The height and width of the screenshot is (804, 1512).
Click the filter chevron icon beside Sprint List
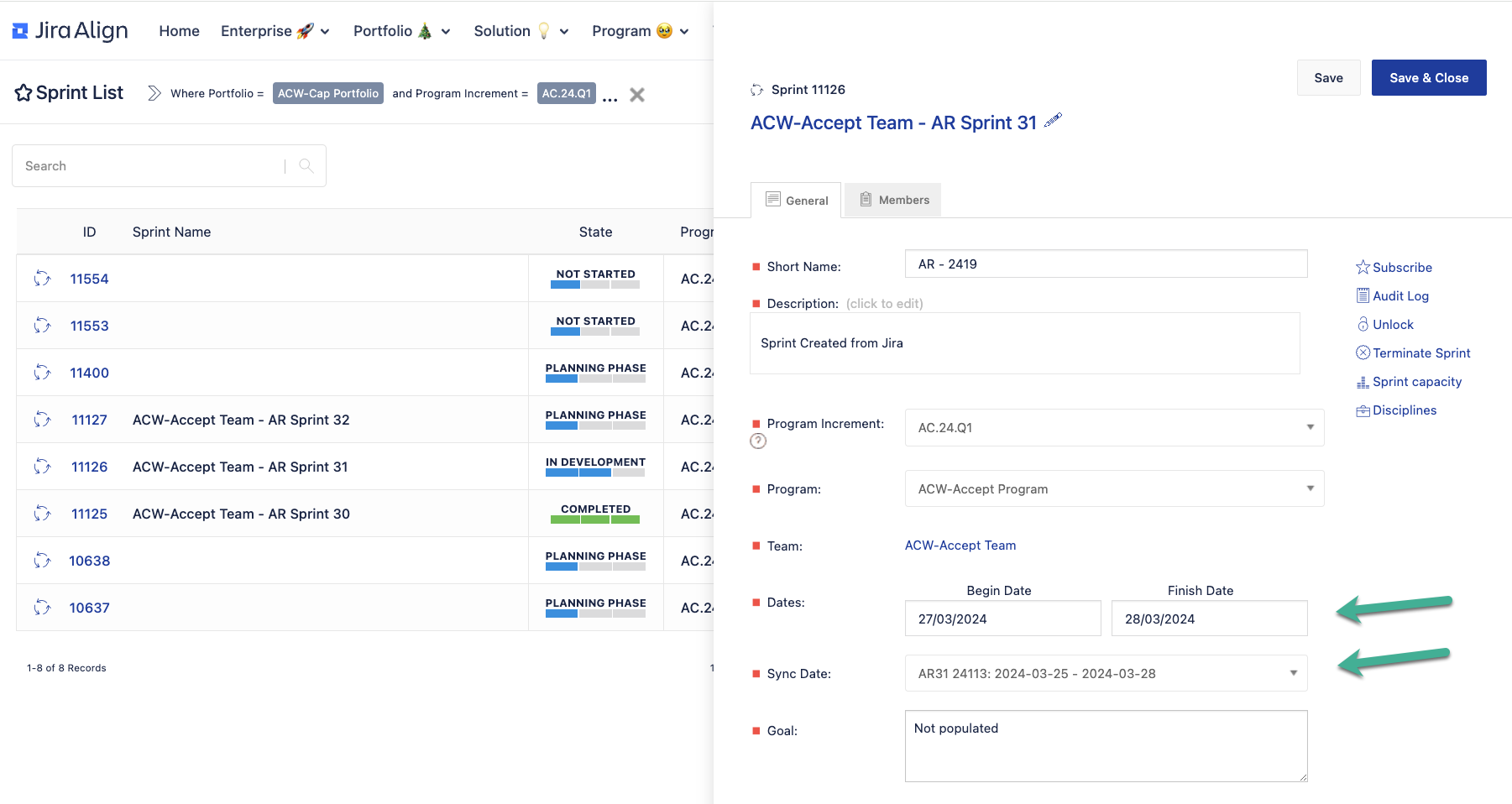click(154, 93)
